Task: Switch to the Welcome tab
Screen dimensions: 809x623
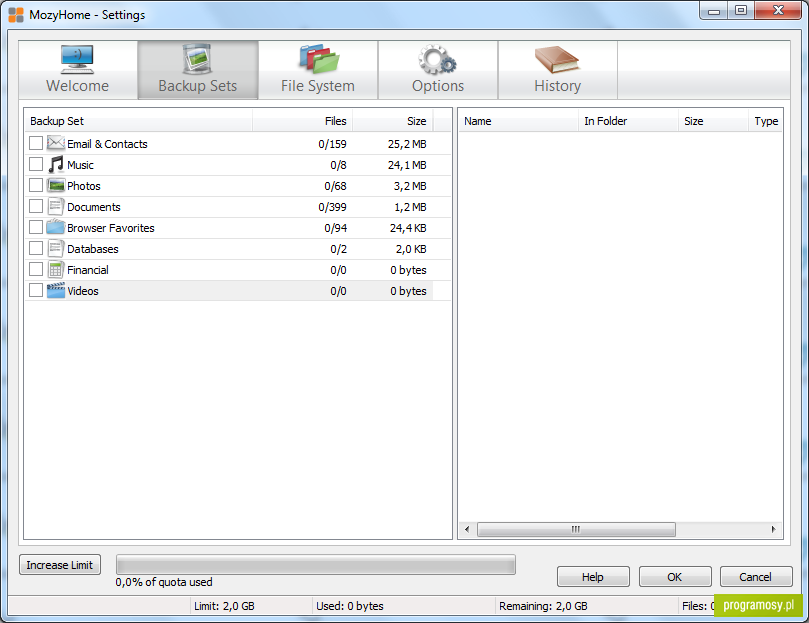Action: (77, 70)
